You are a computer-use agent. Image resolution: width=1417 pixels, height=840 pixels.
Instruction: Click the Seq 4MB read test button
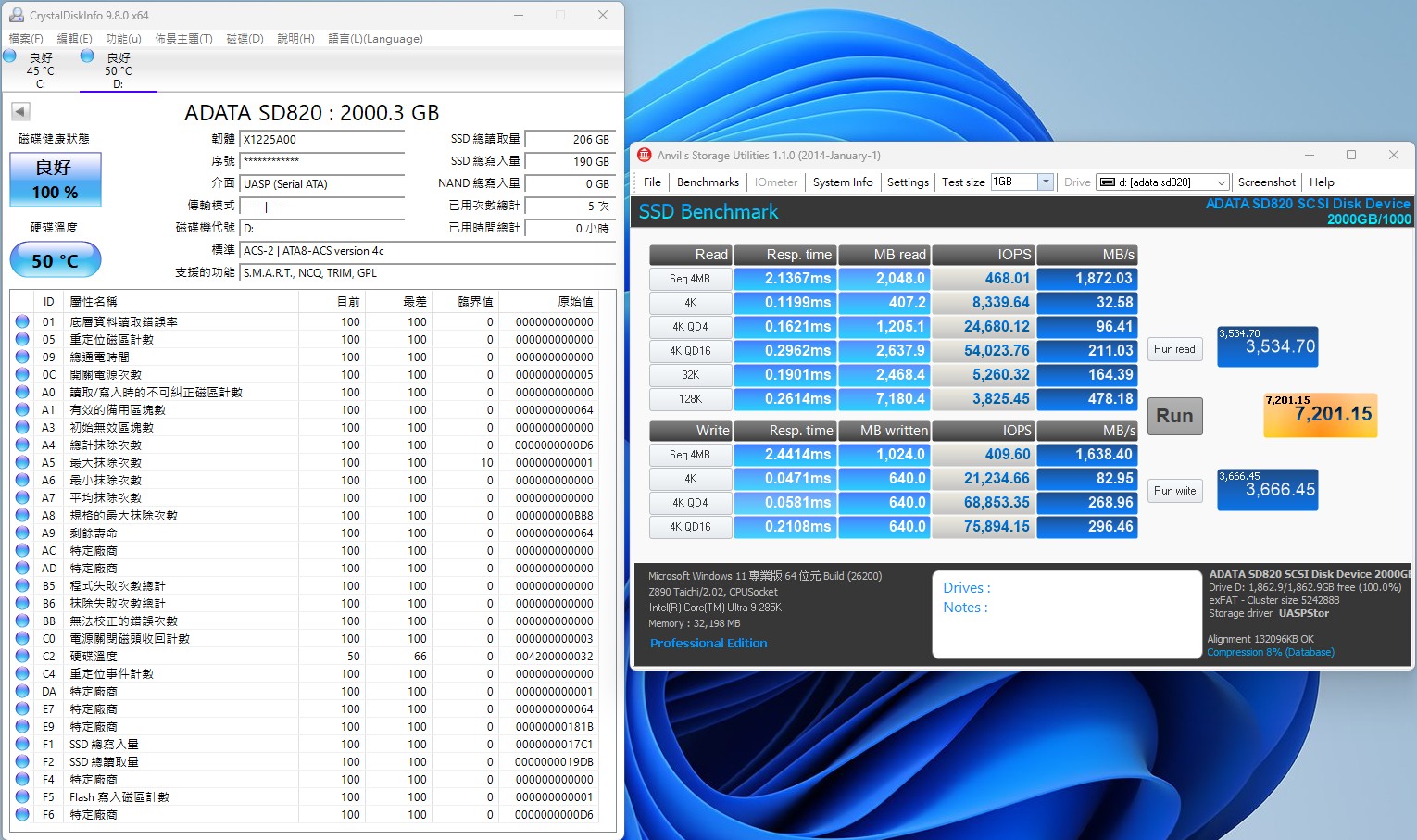pos(690,279)
